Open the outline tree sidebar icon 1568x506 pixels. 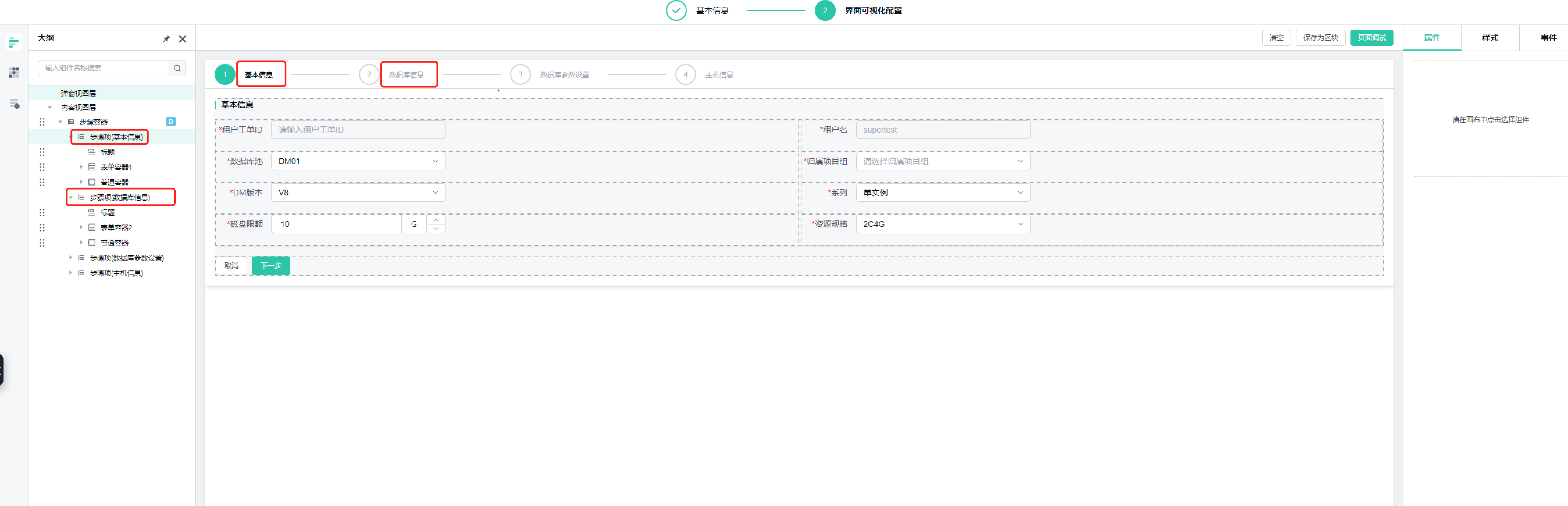click(x=13, y=43)
